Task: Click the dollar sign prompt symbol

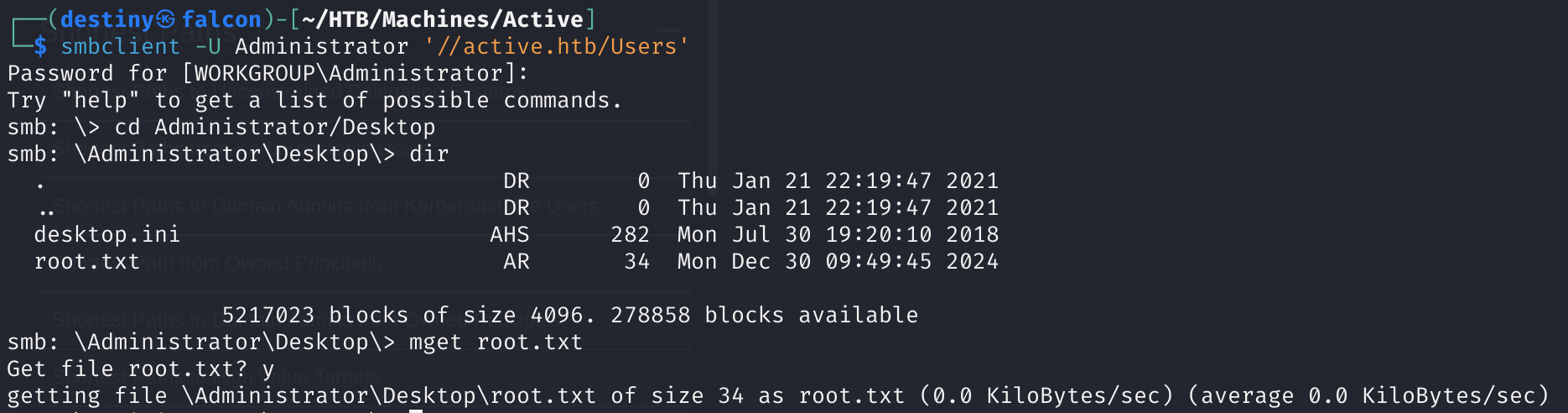Action: [x=40, y=46]
